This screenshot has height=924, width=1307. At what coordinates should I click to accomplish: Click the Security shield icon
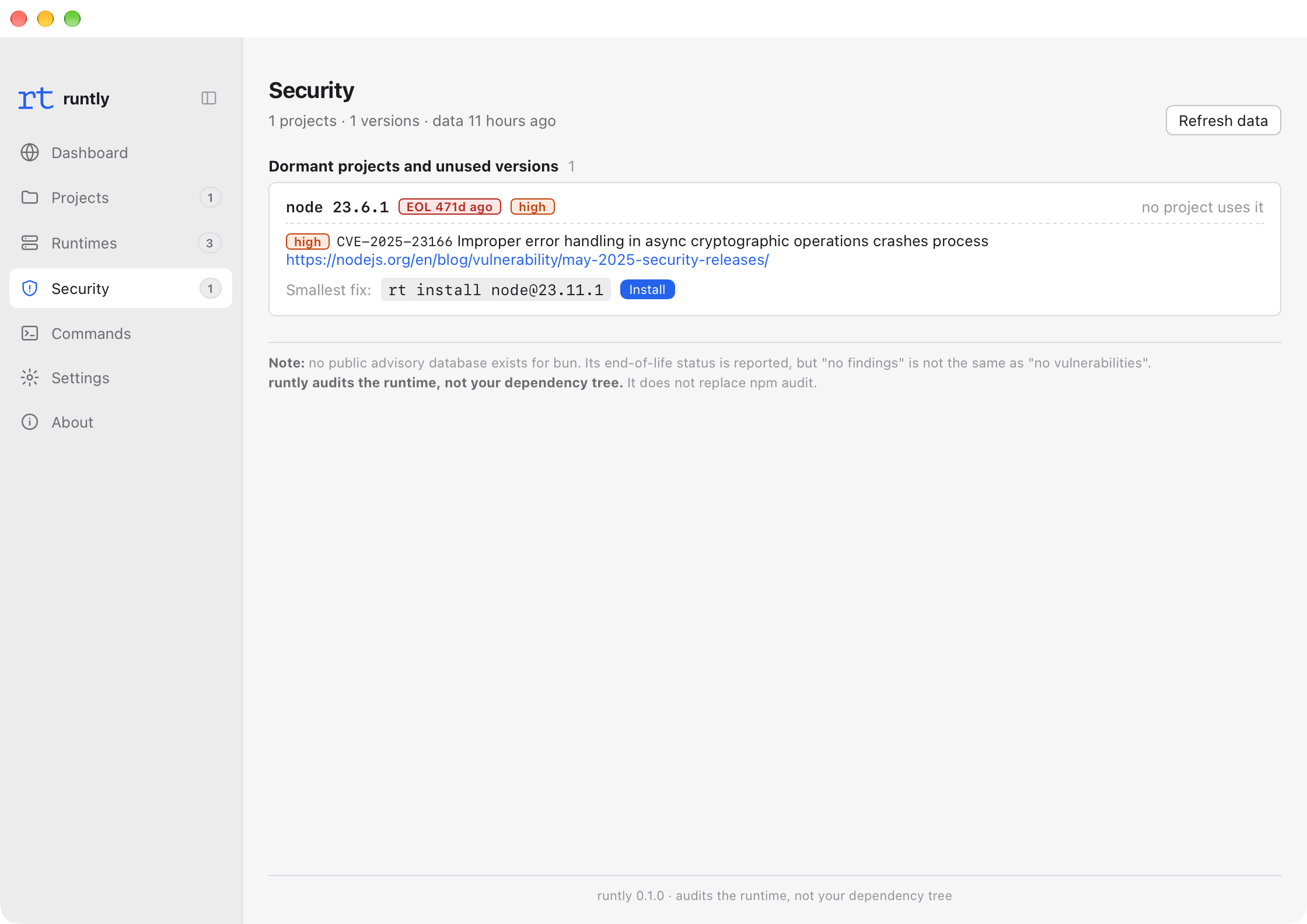point(30,288)
